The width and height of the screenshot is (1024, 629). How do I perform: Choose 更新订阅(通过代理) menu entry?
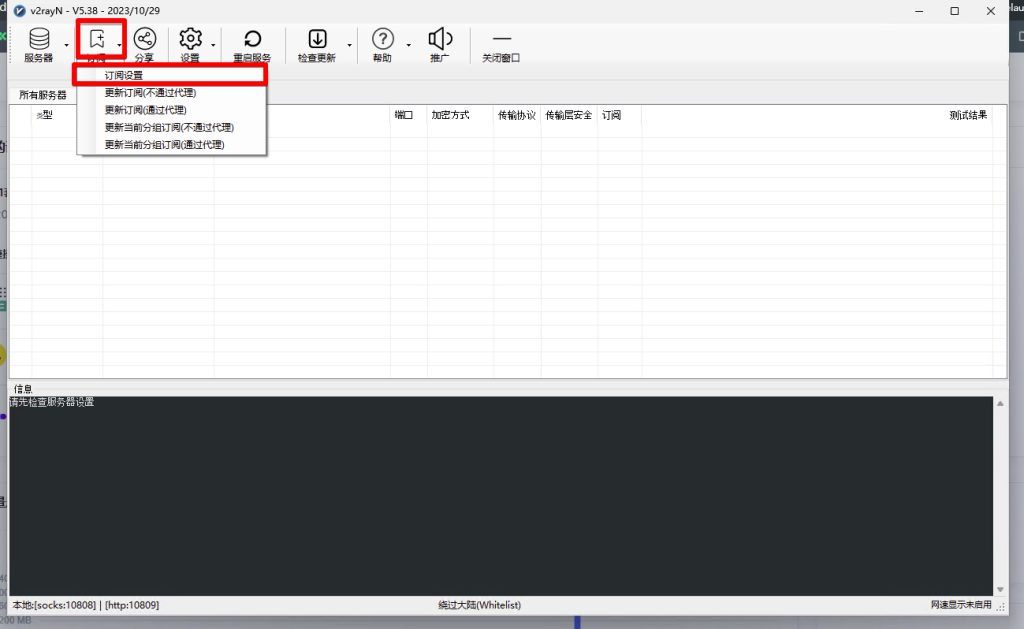(x=171, y=110)
